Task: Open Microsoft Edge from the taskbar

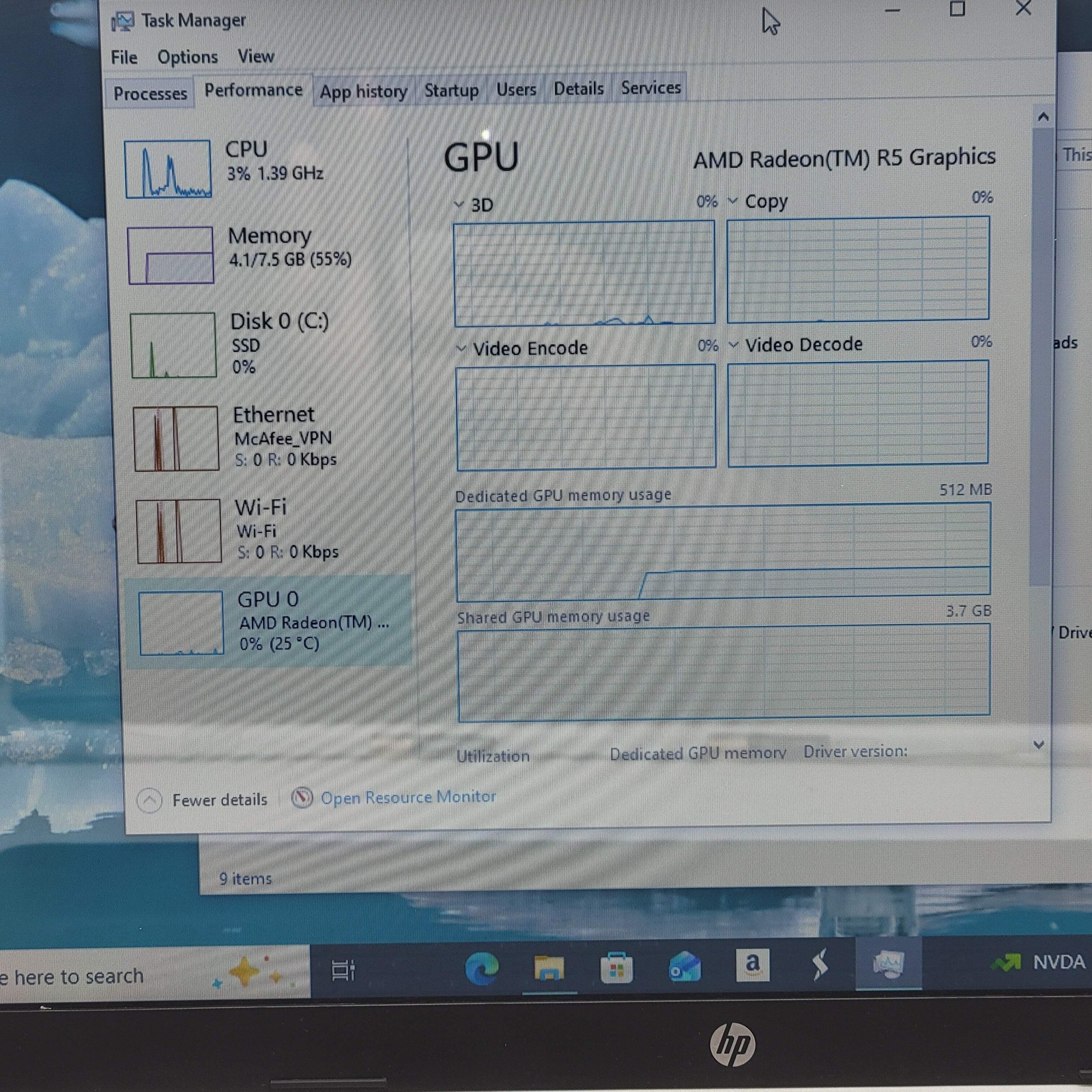Action: point(482,968)
